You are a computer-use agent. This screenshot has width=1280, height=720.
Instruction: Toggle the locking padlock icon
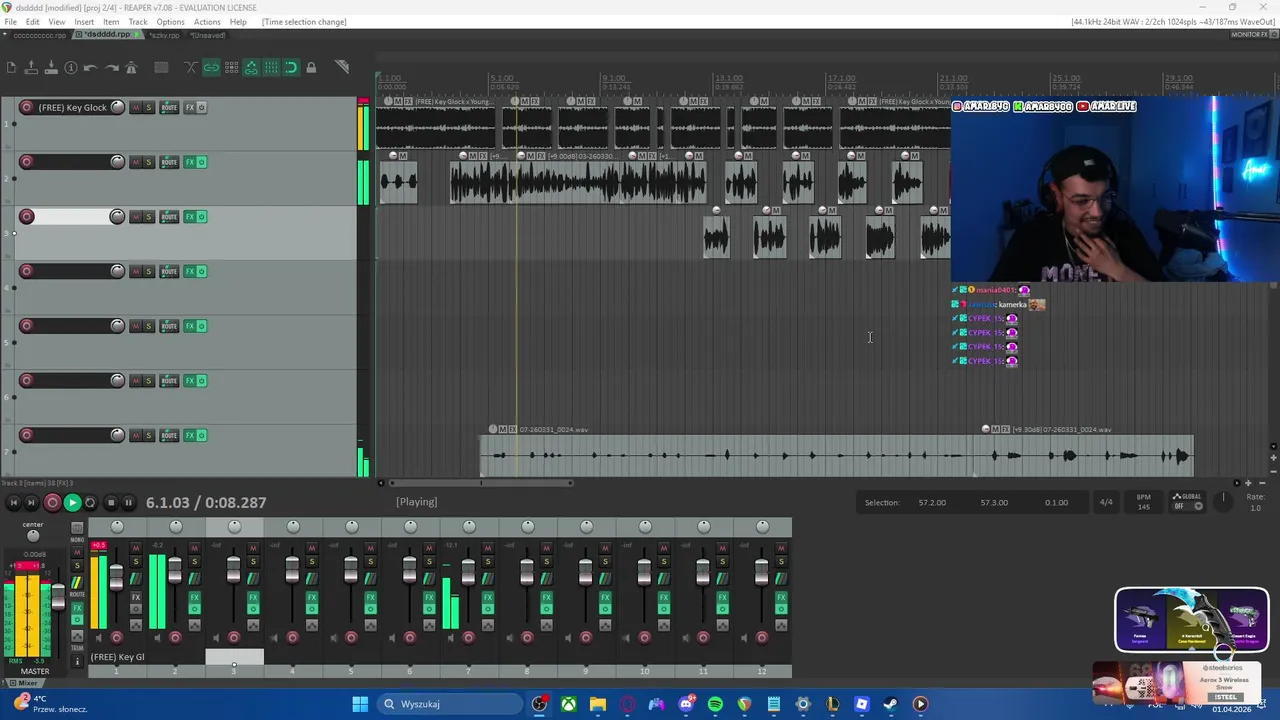[311, 67]
